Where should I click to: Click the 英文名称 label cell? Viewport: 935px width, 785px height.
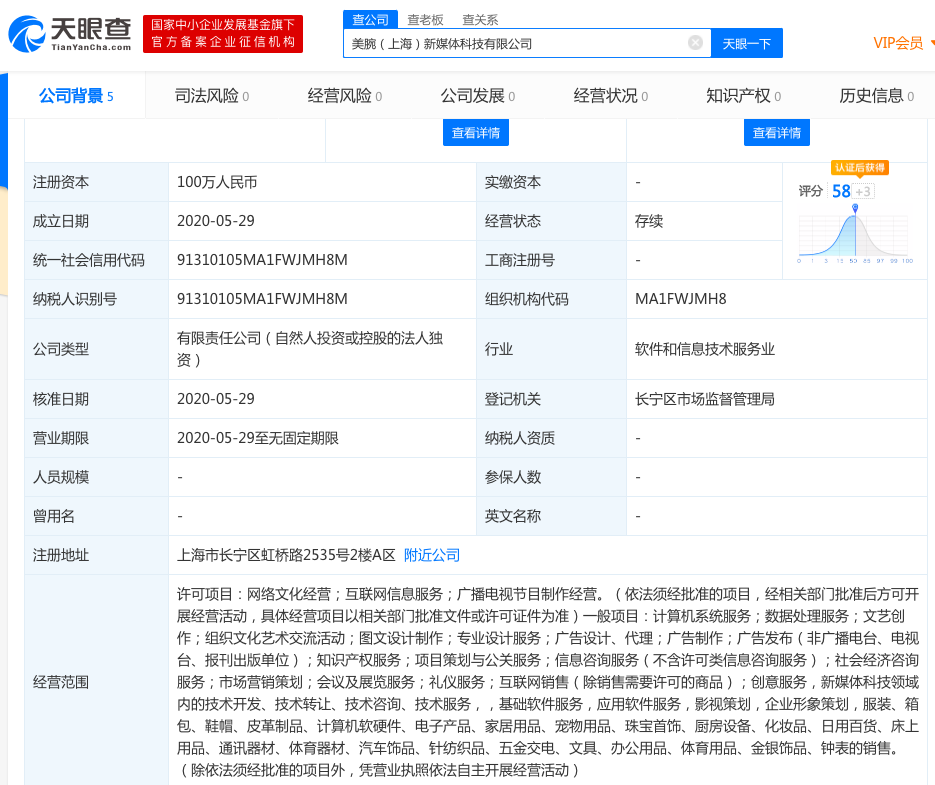pos(552,516)
